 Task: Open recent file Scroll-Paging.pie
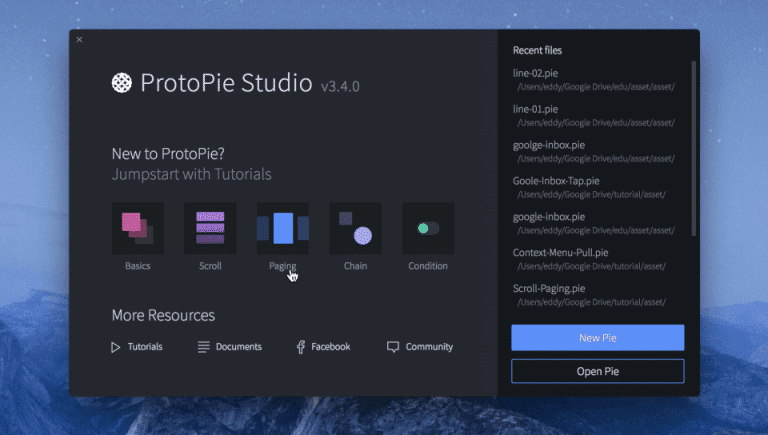click(589, 295)
